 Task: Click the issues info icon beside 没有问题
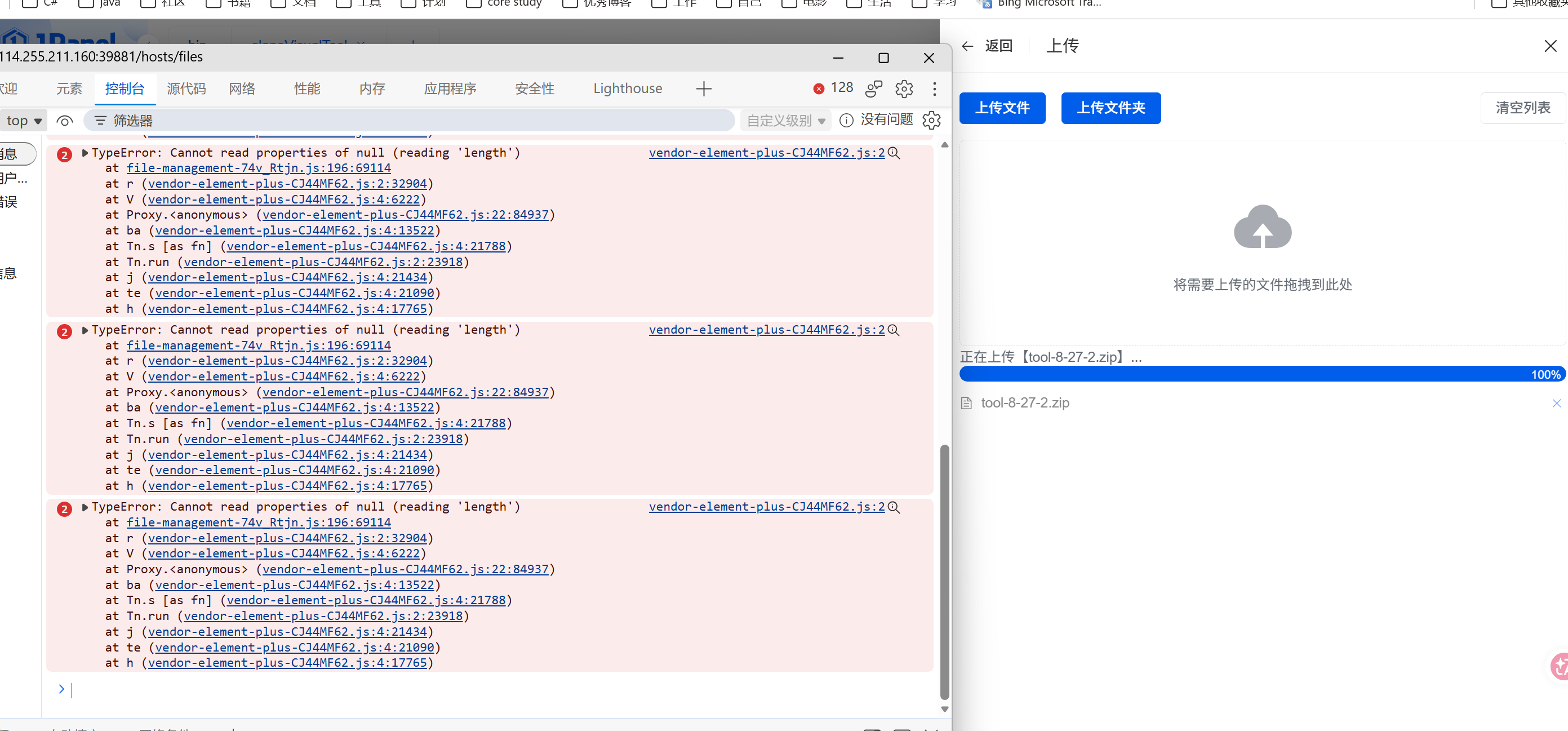(846, 121)
